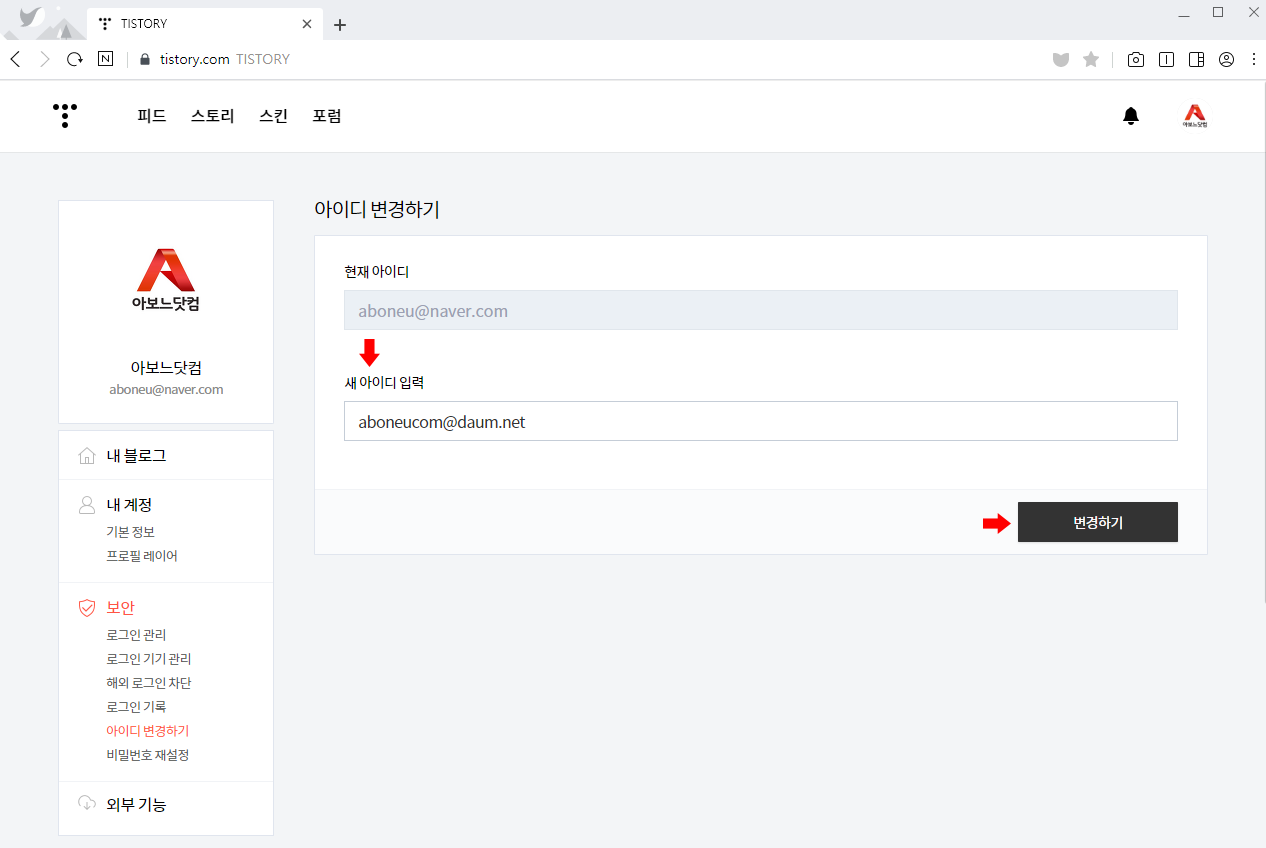Click the aboneu@naver.com text under profile
This screenshot has height=848, width=1266.
click(x=166, y=389)
